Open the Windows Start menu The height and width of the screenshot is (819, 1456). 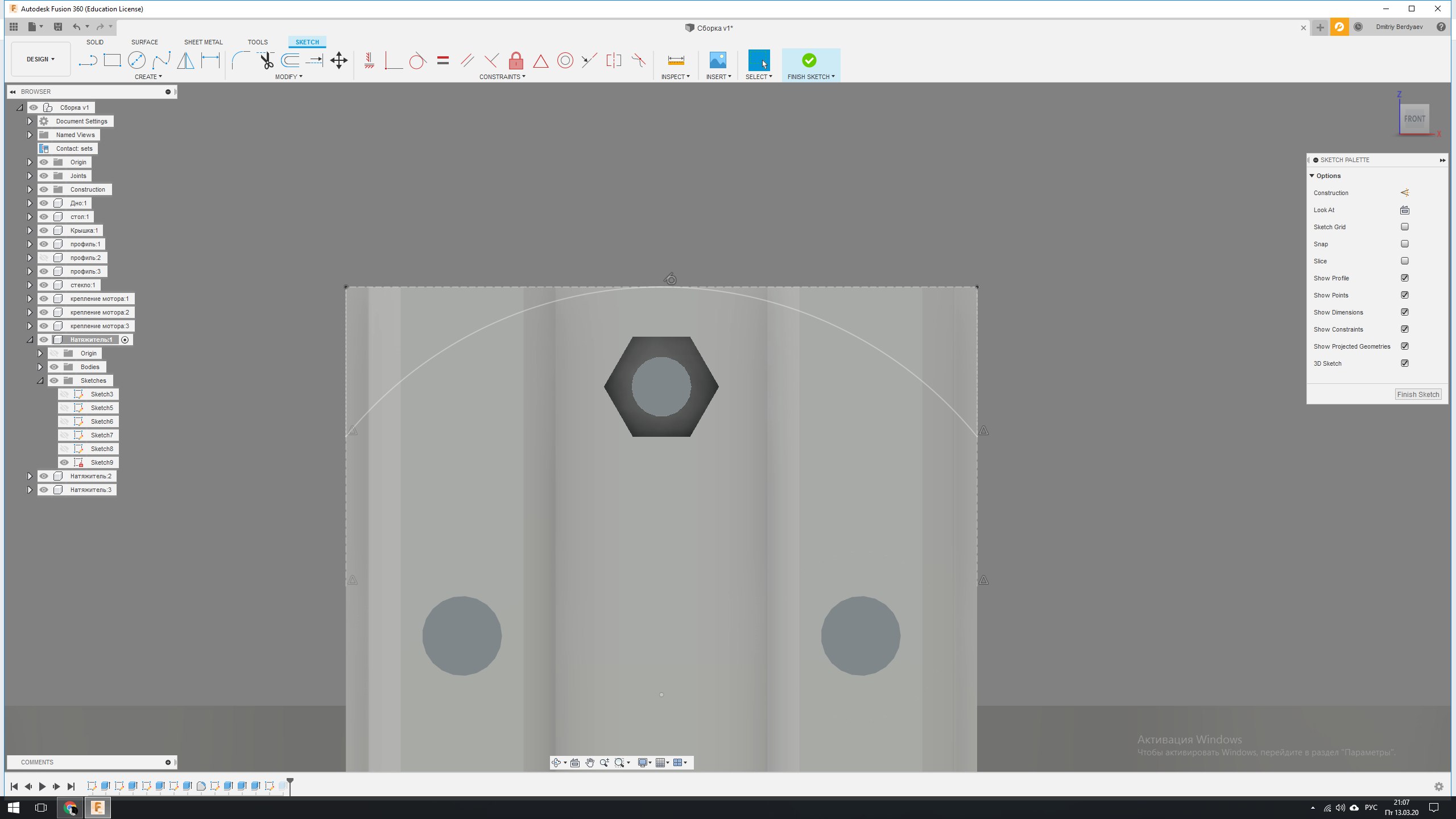click(x=14, y=808)
